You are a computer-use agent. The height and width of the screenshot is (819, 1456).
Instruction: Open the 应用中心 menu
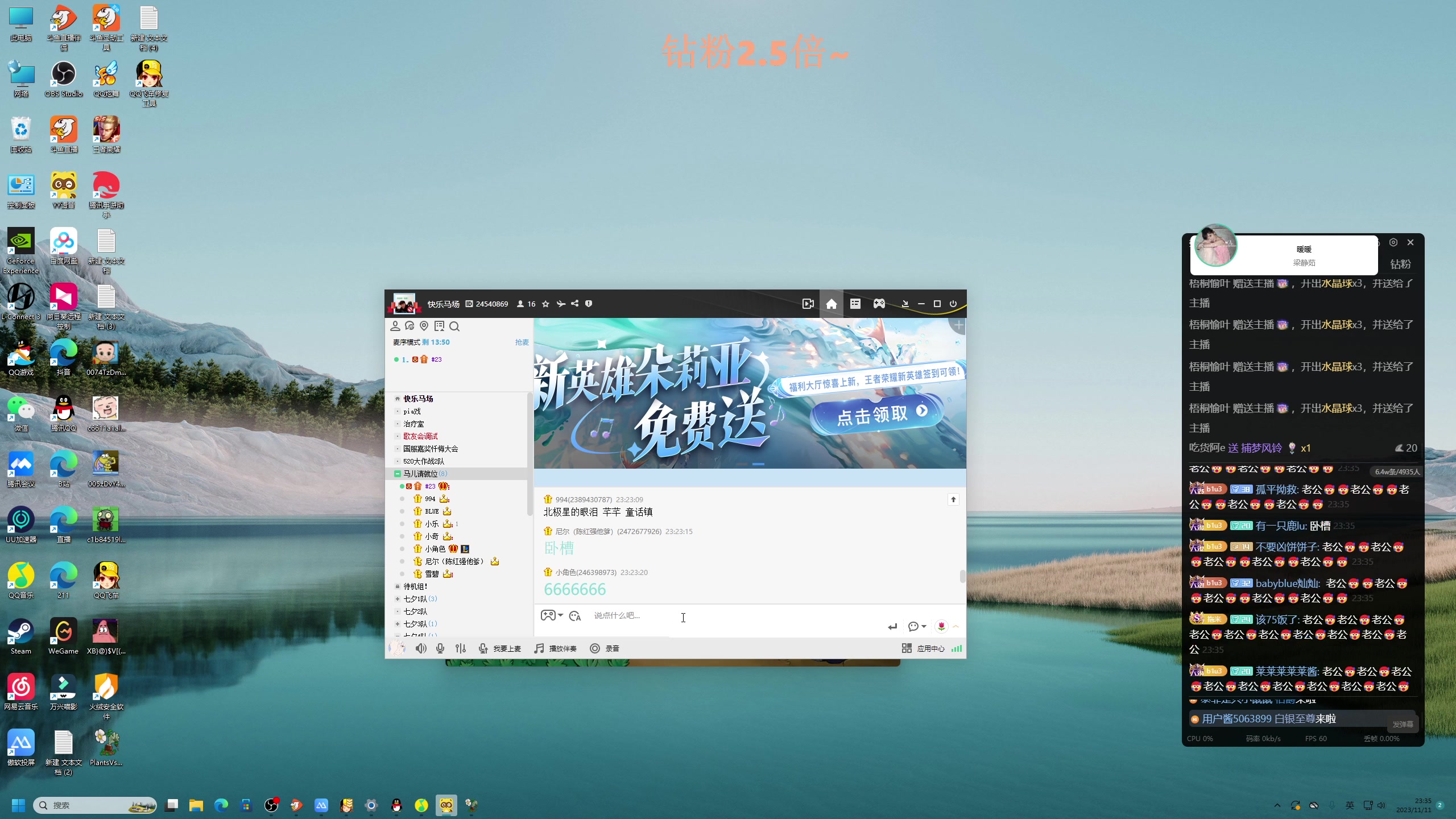point(930,648)
